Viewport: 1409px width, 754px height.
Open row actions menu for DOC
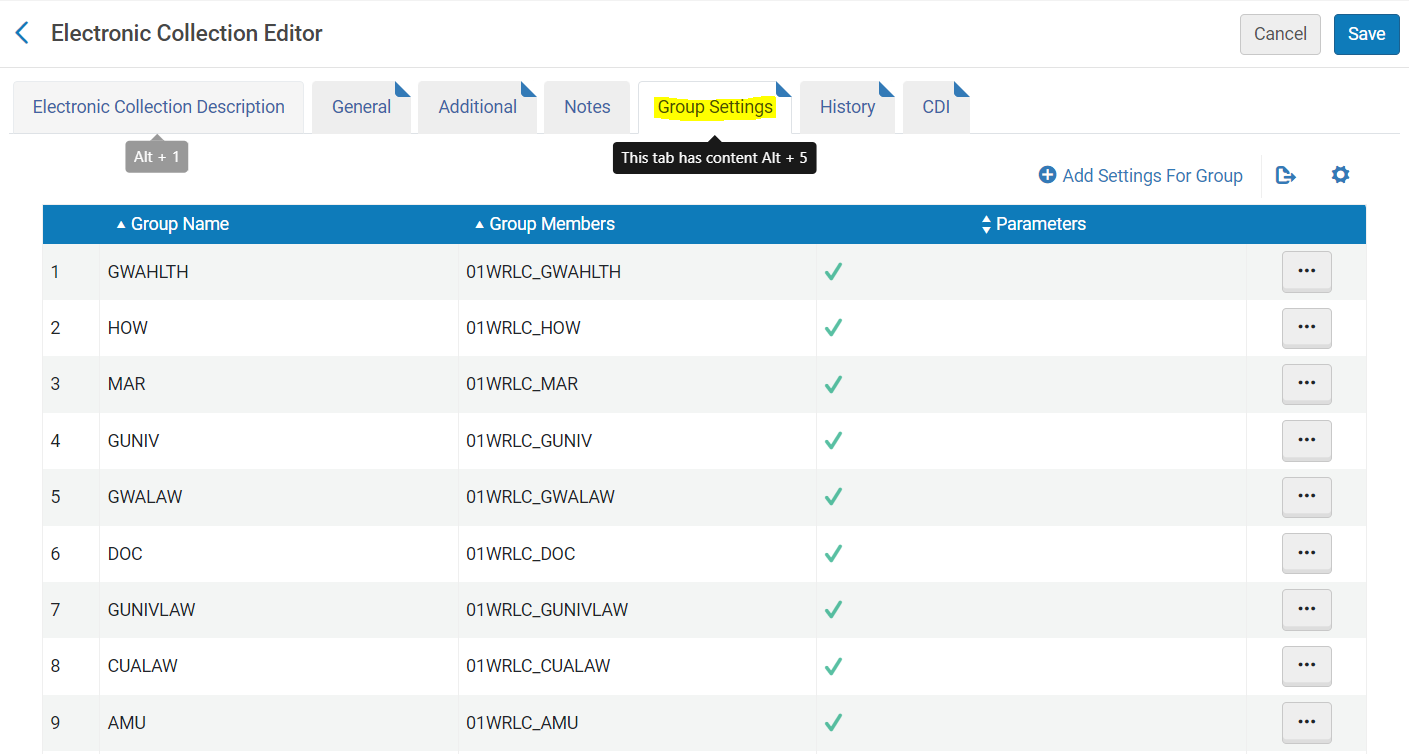point(1306,552)
